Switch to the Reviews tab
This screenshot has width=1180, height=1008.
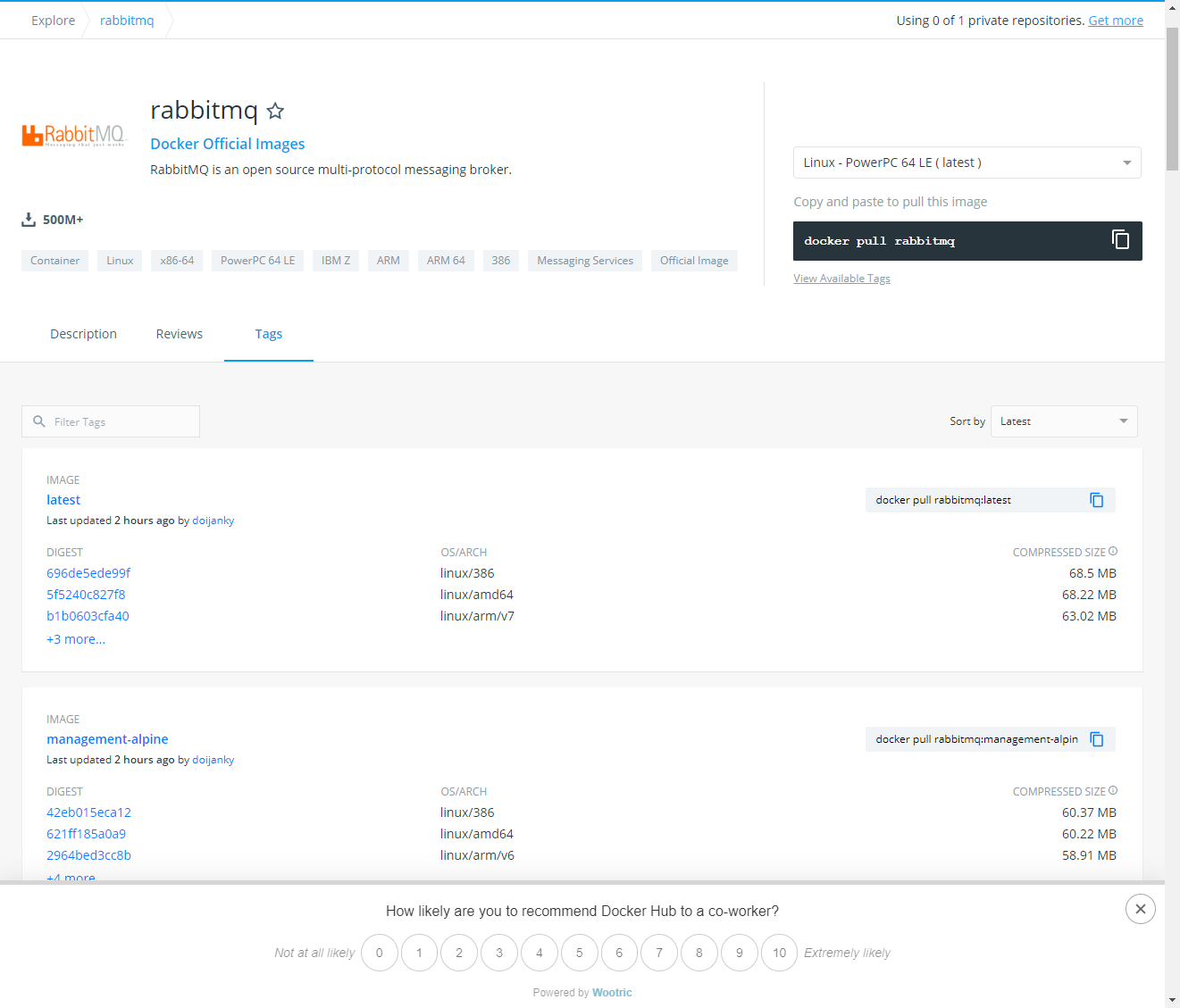point(180,334)
